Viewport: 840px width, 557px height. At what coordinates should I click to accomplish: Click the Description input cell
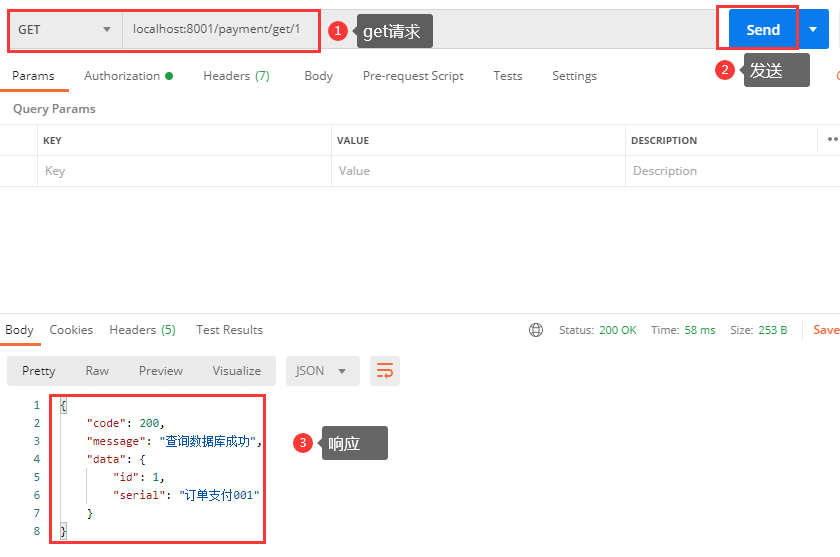pos(732,171)
